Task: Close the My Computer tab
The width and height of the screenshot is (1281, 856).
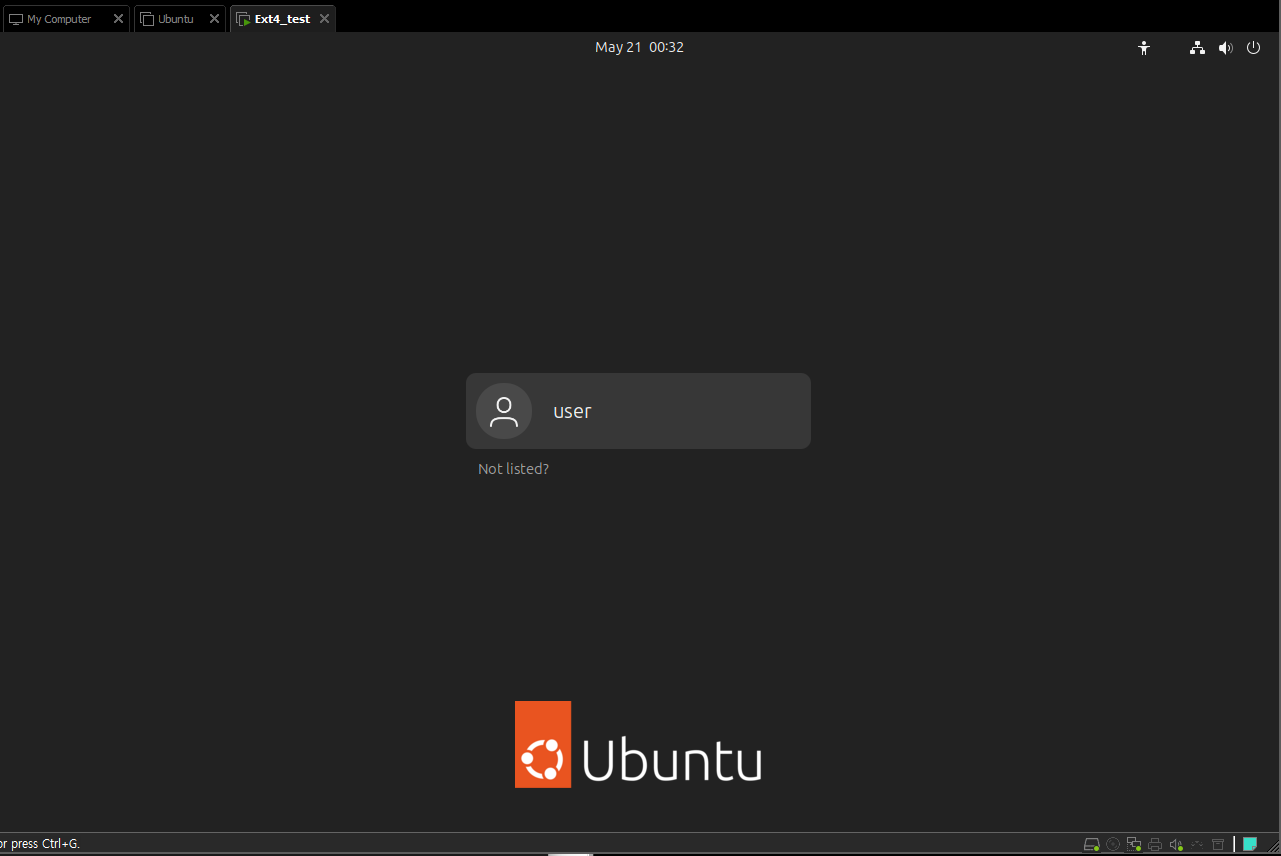Action: (x=118, y=19)
